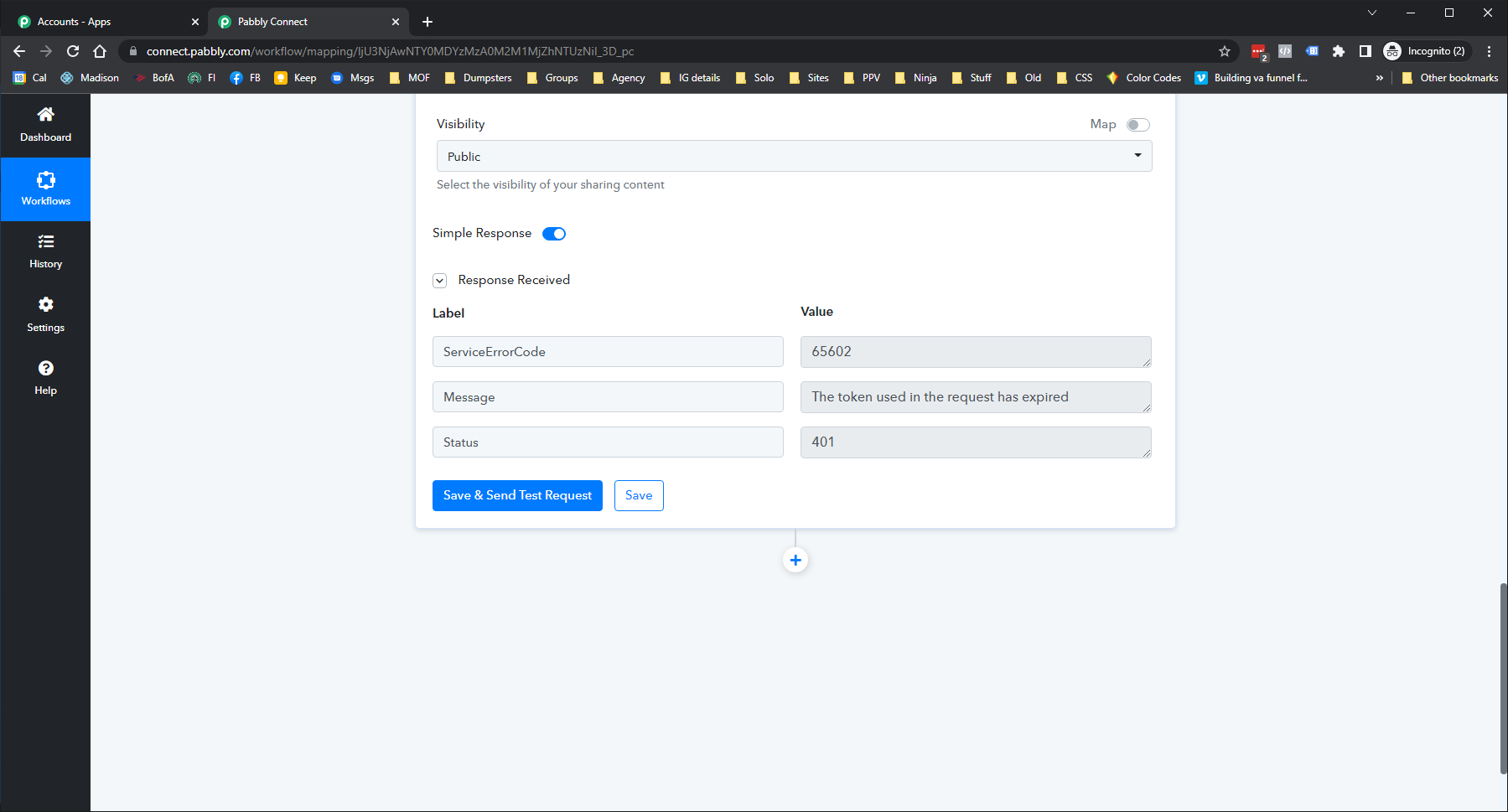Go forward in browser history
This screenshot has width=1508, height=812.
tap(46, 51)
